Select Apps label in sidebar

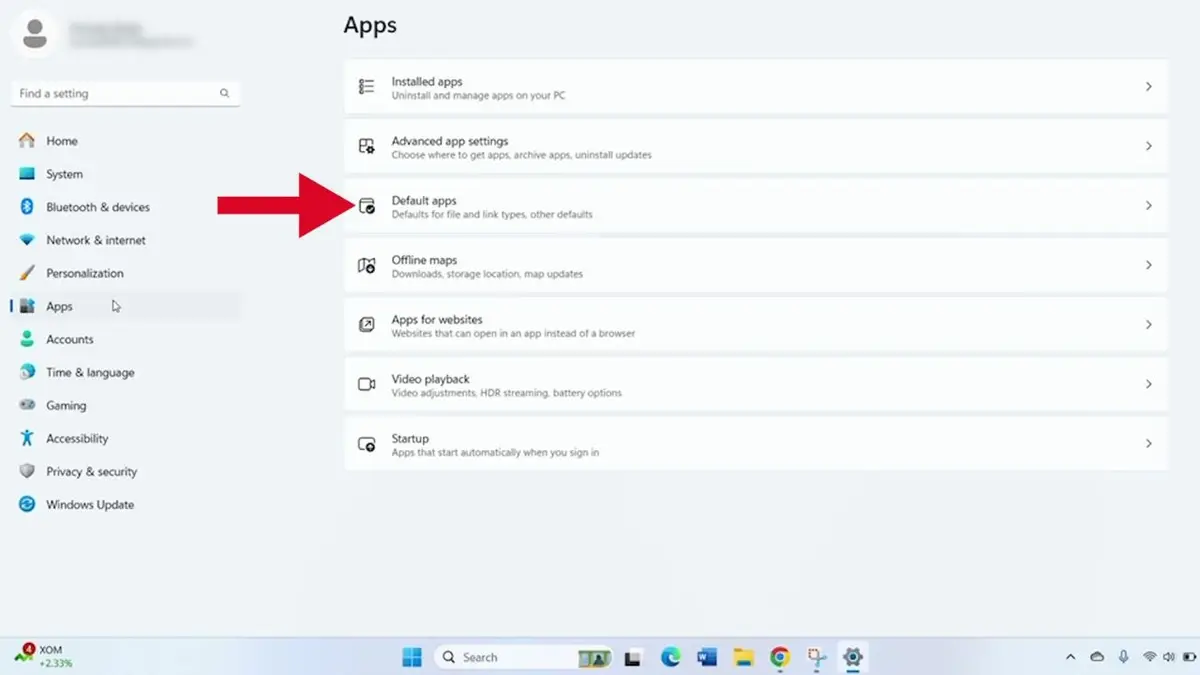coord(59,307)
